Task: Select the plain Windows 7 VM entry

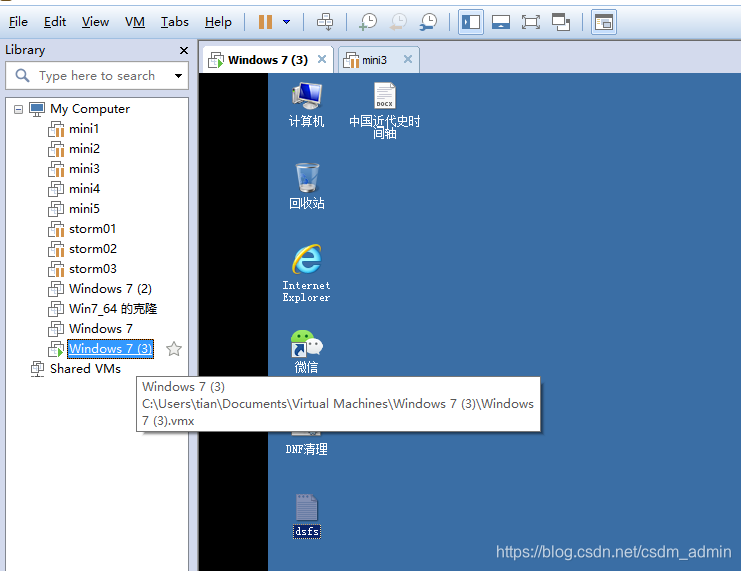Action: pos(101,329)
